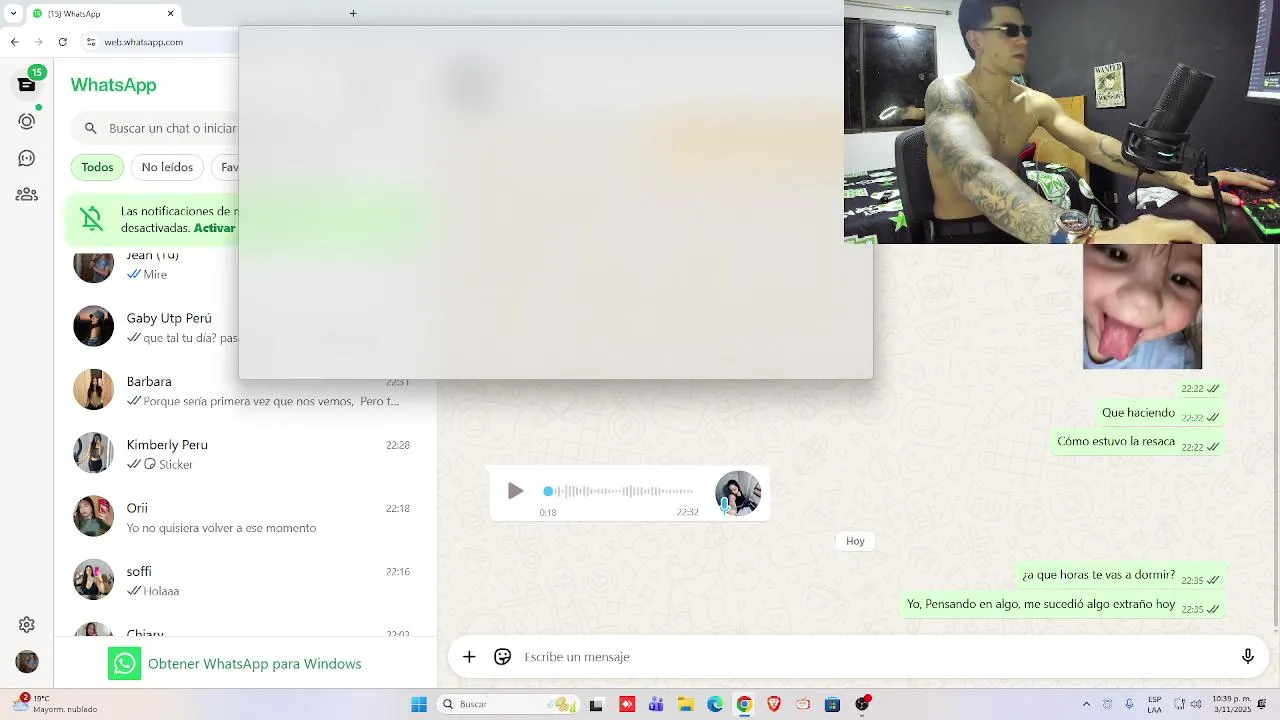Click the ESP LAA language indicator
Image resolution: width=1280 pixels, height=720 pixels.
point(1155,703)
